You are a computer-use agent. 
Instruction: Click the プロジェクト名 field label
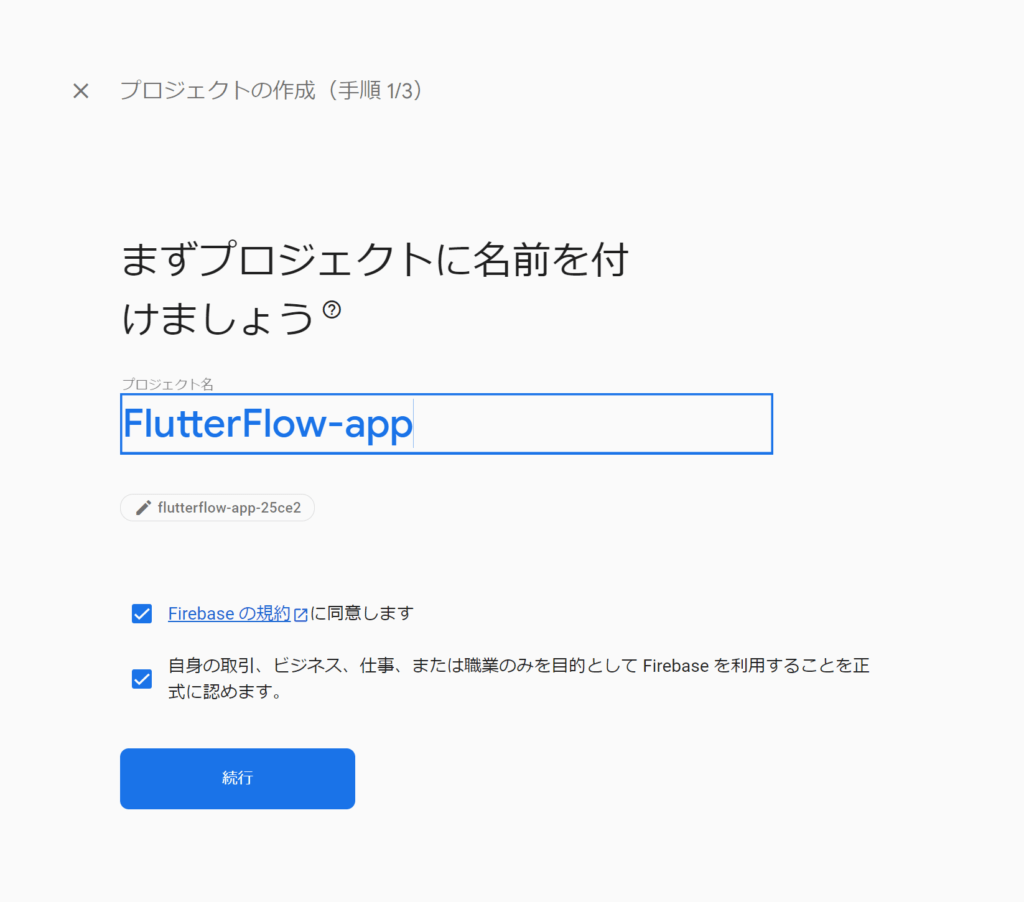tap(168, 384)
